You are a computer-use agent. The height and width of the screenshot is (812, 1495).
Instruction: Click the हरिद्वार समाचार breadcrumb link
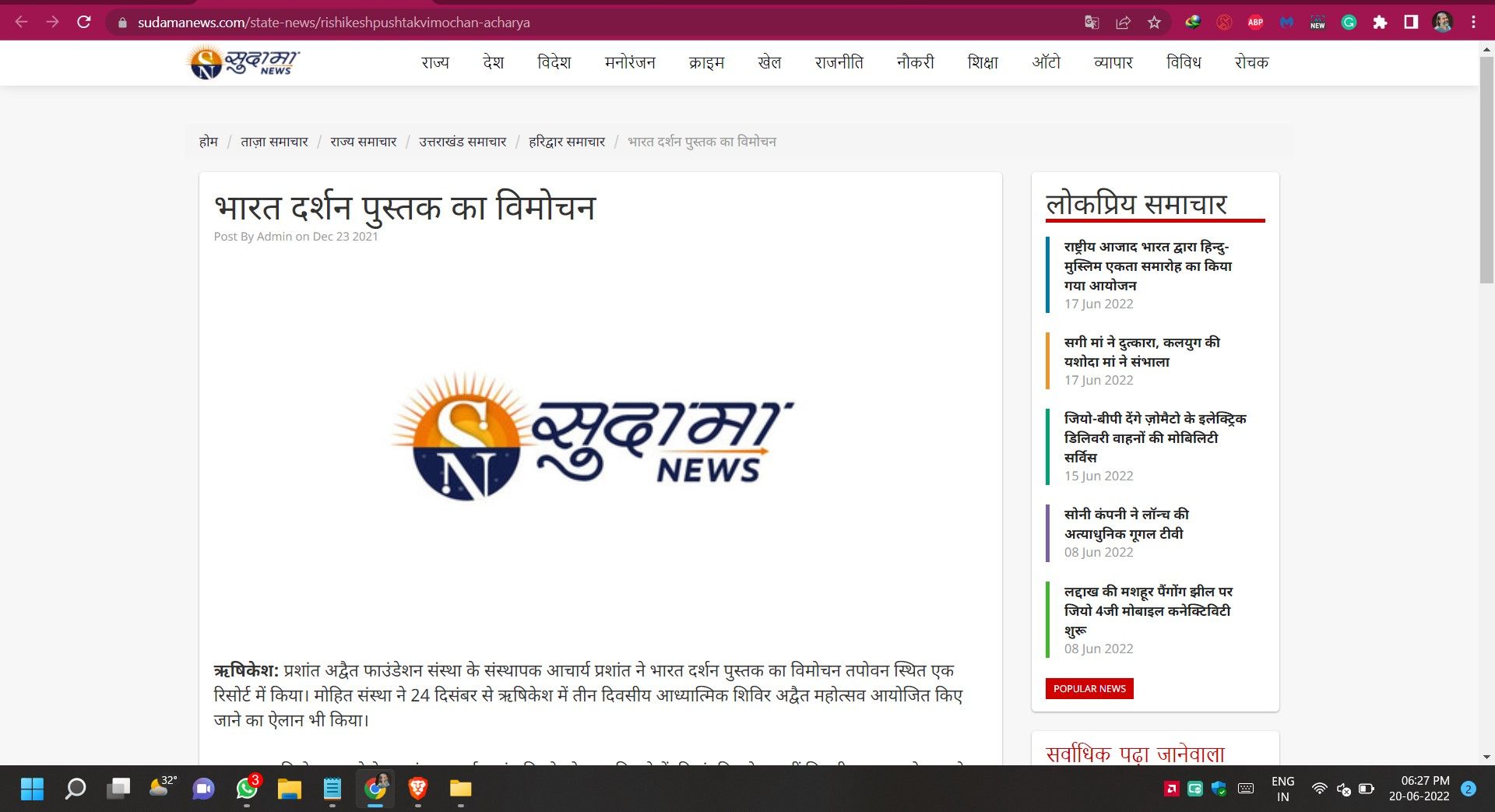(x=567, y=142)
